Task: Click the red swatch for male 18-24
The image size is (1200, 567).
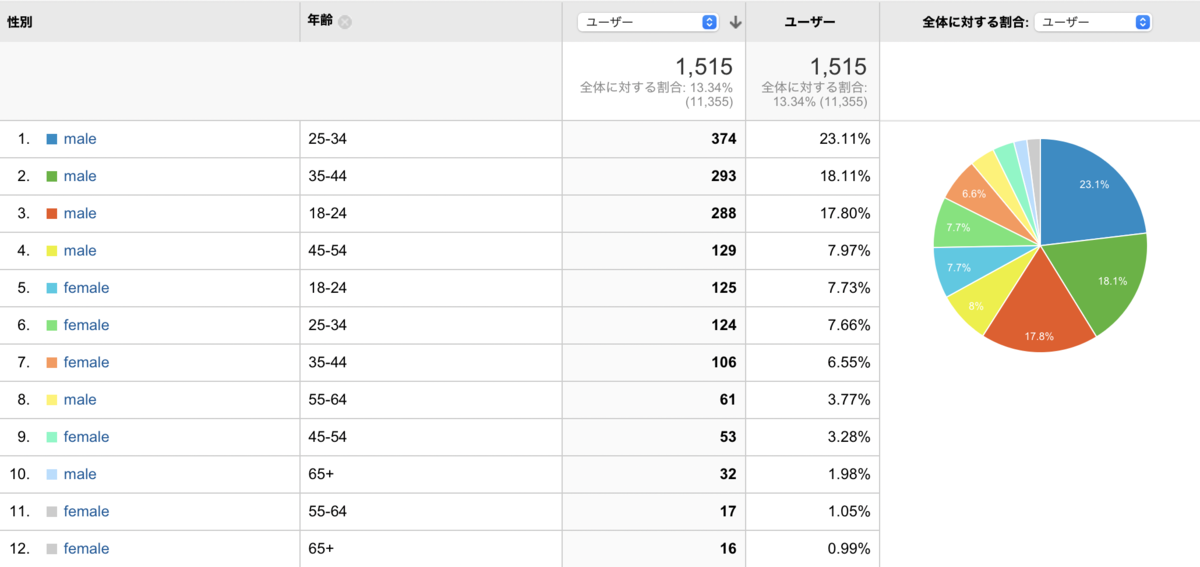Action: coord(52,213)
